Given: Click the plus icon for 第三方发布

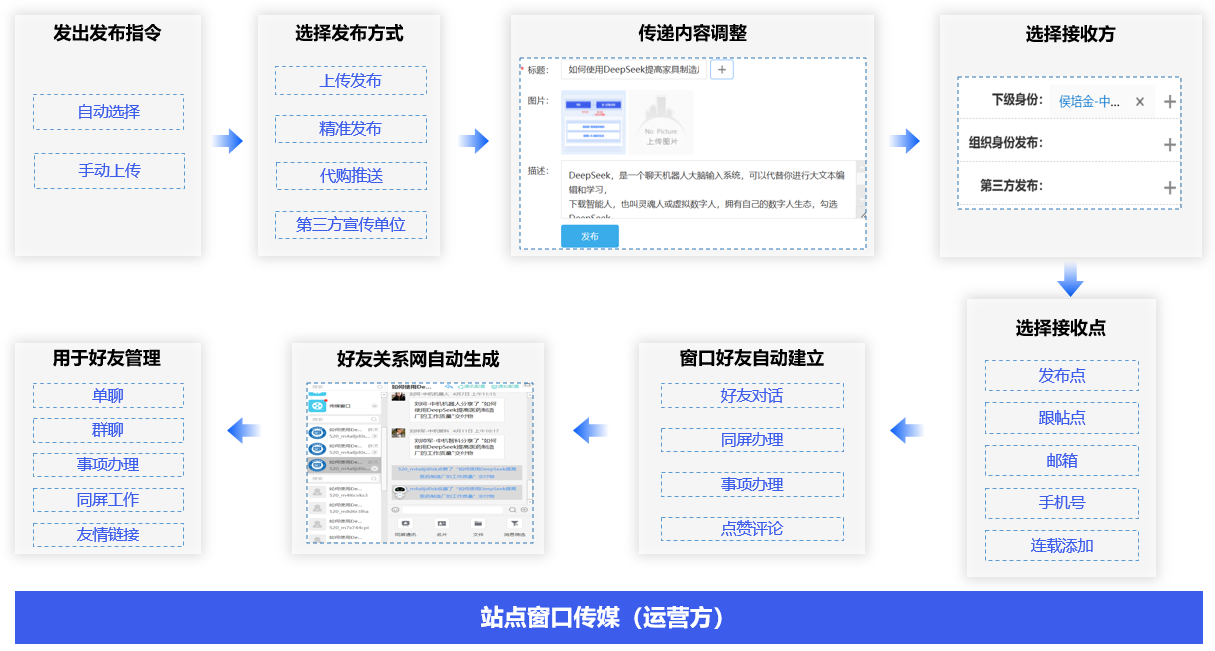Looking at the screenshot, I should tap(1169, 187).
